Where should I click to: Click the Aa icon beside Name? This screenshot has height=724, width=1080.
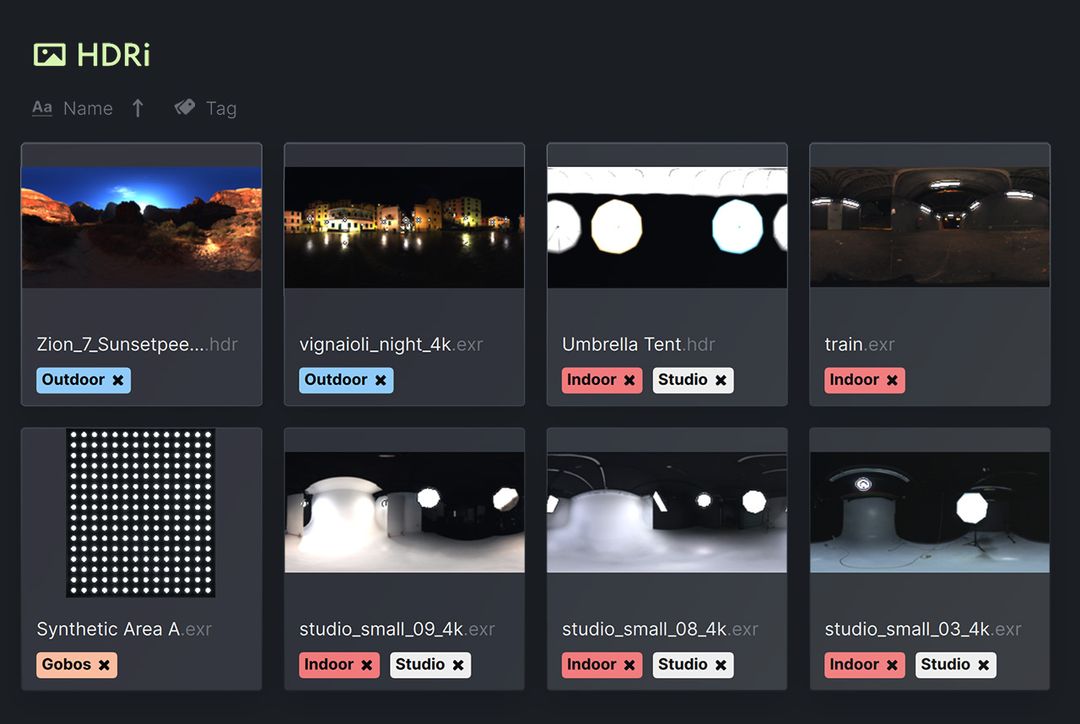pyautogui.click(x=41, y=107)
